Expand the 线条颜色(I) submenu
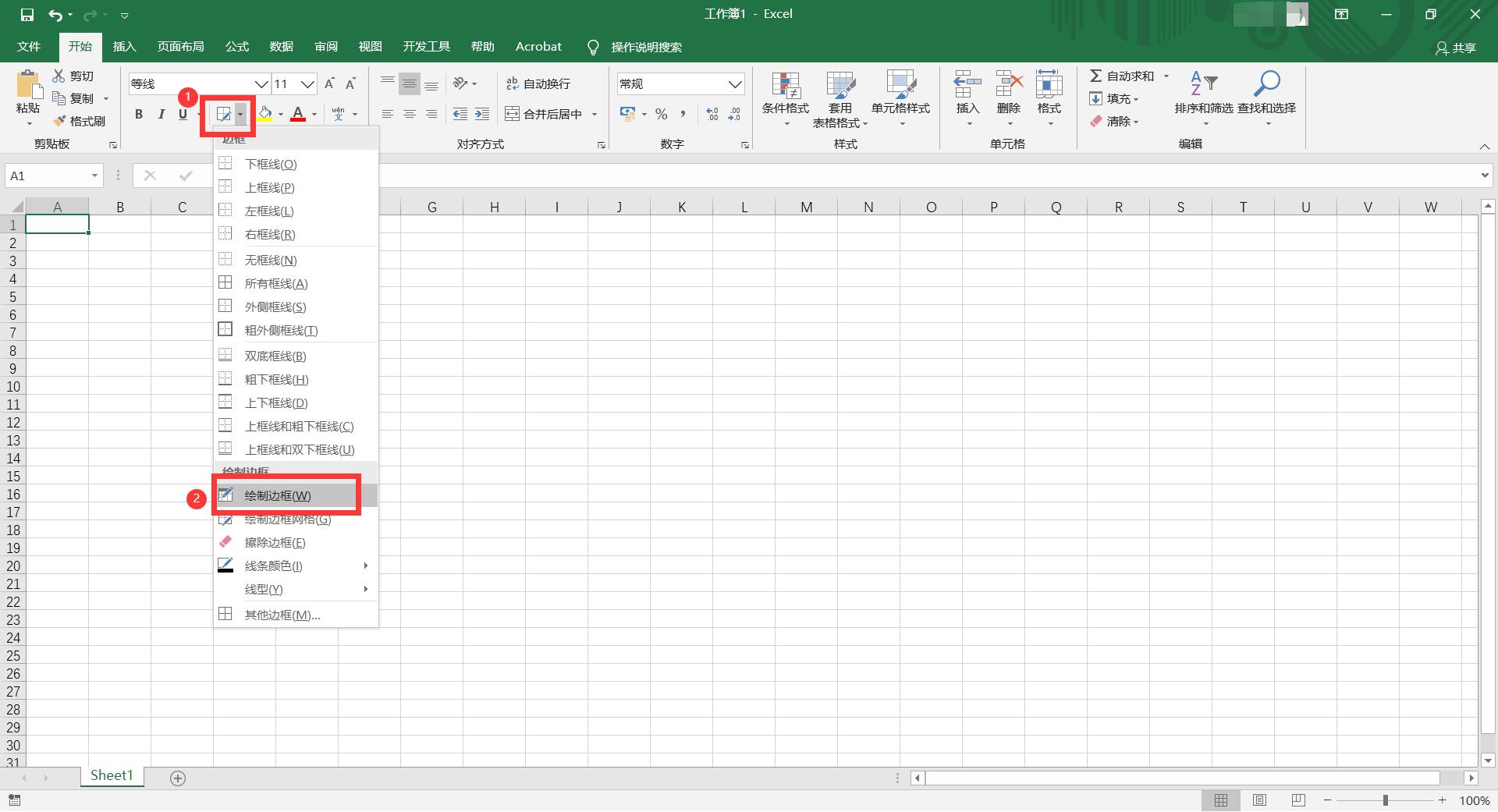 coord(296,566)
